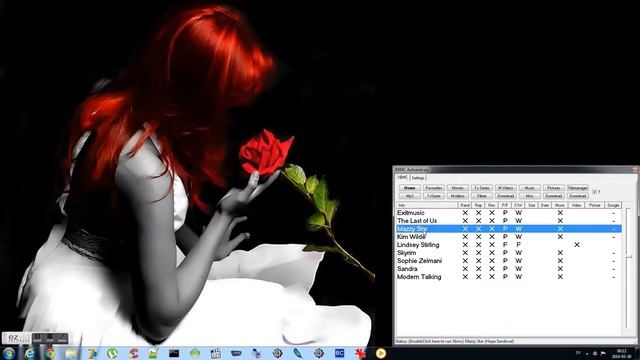640x360 pixels.
Task: Click the Date column header
Action: pos(545,205)
